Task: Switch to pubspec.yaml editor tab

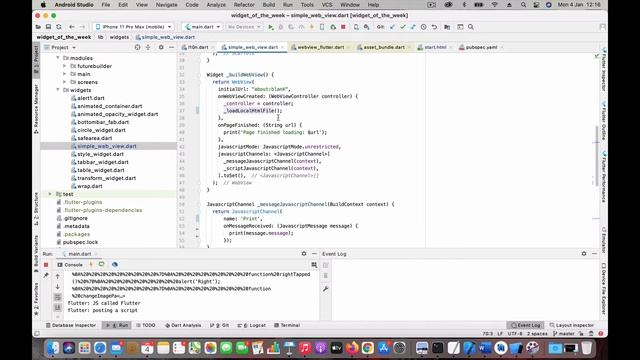Action: (x=481, y=47)
